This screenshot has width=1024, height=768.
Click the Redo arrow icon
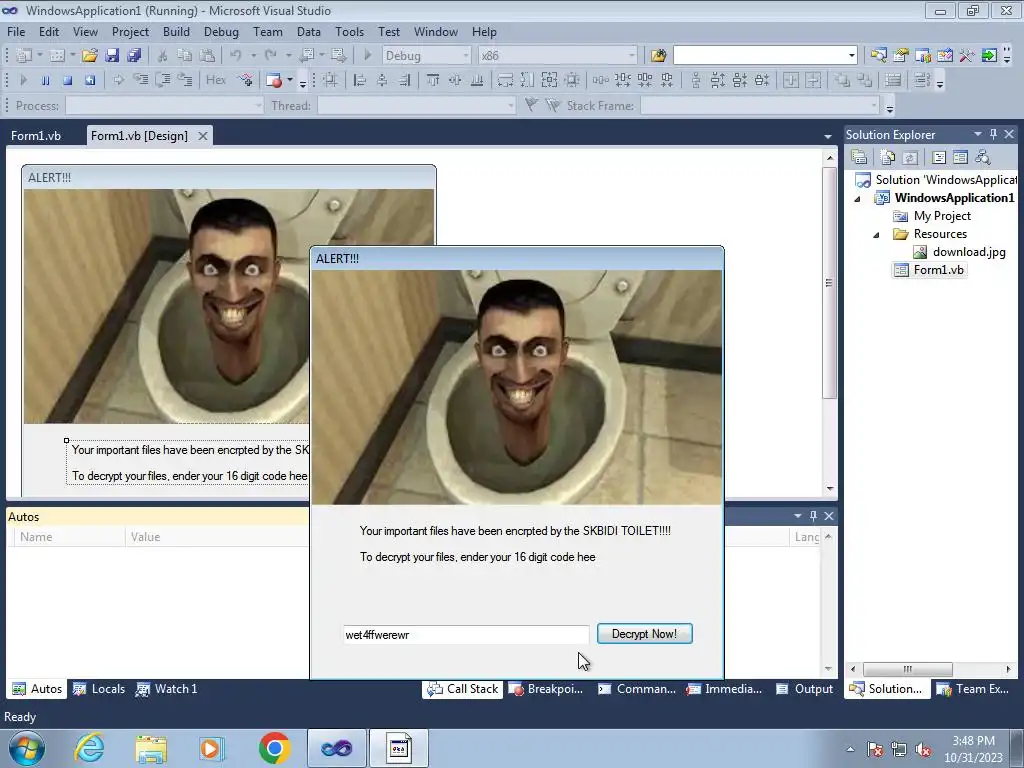270,56
